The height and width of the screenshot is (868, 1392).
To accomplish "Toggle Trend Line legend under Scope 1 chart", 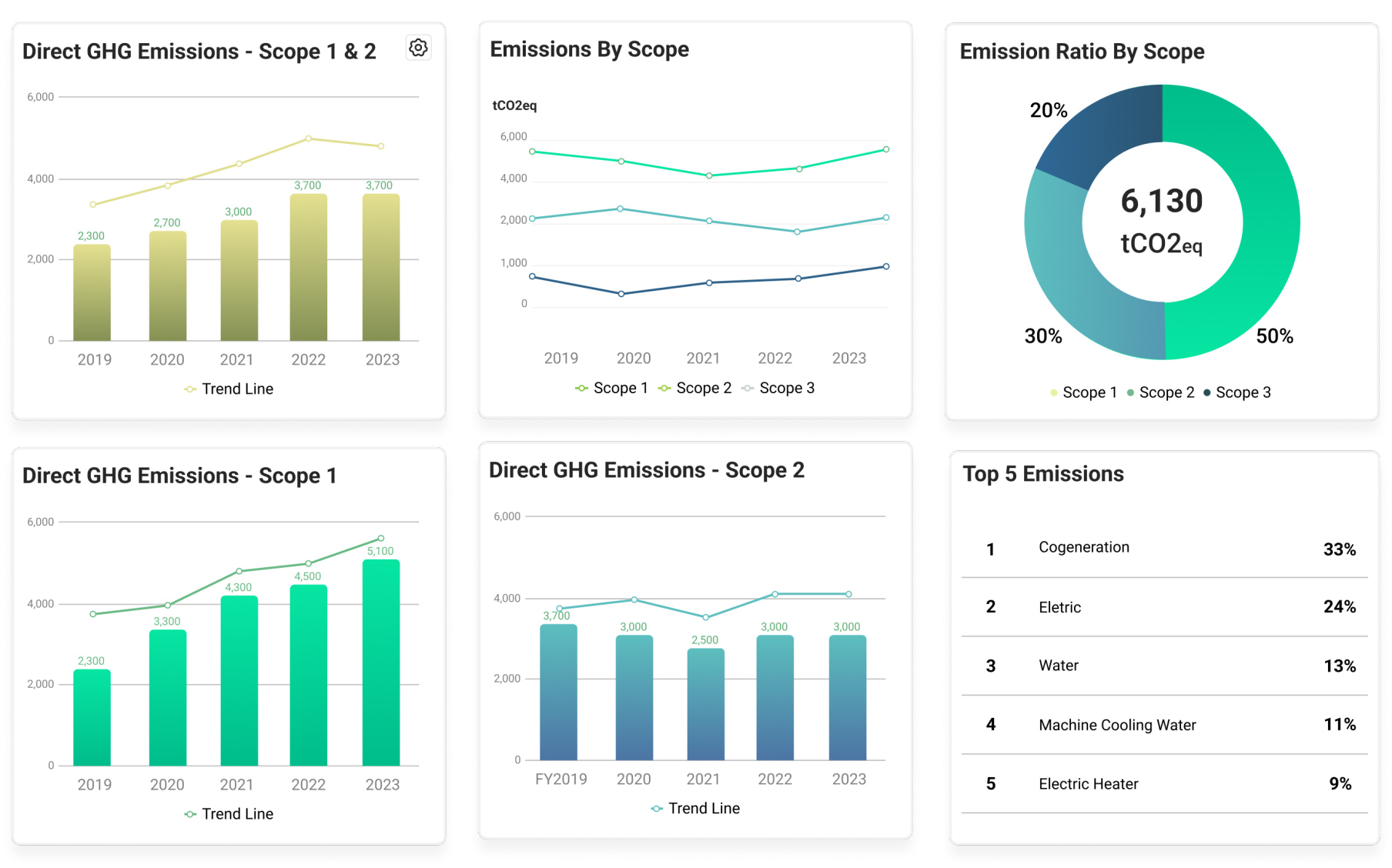I will click(x=229, y=814).
